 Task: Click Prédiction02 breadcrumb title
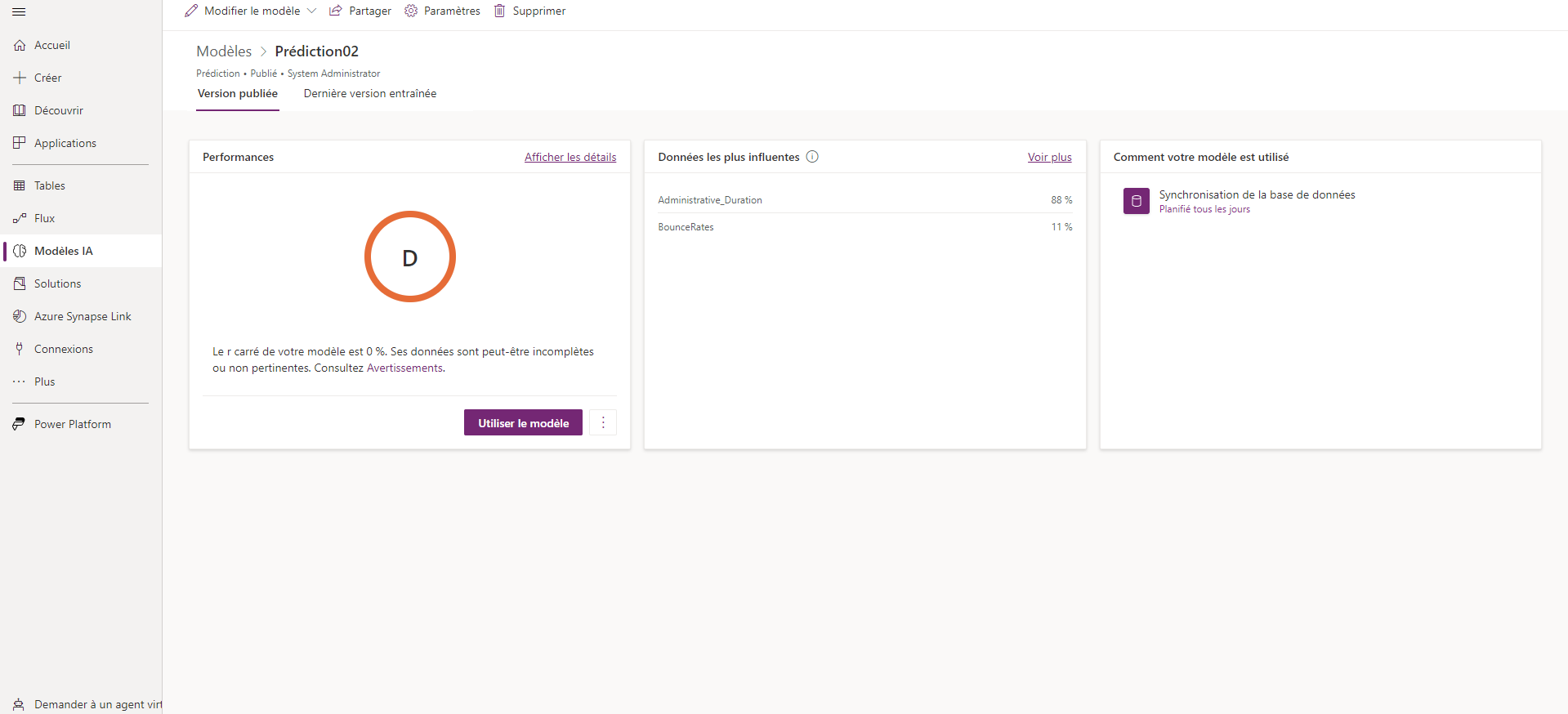[317, 51]
